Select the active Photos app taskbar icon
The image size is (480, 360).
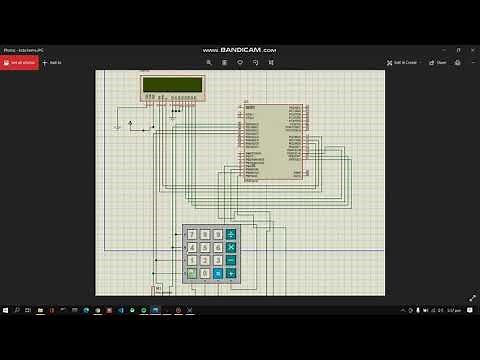(x=155, y=310)
